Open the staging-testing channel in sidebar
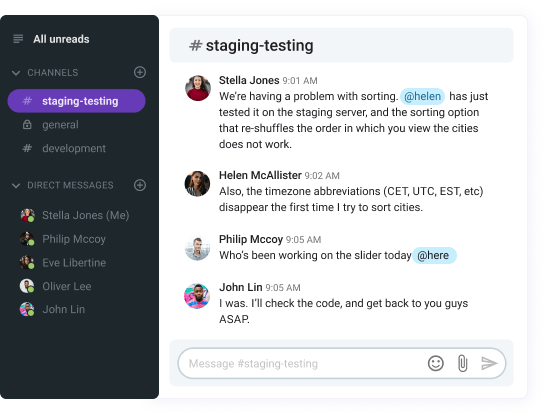 point(76,101)
